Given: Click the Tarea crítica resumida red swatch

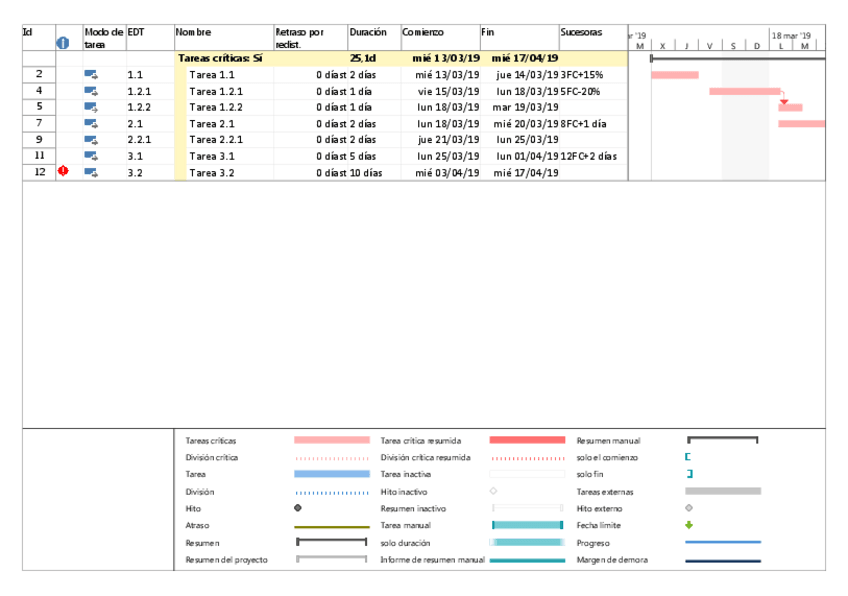Looking at the screenshot, I should click(527, 440).
